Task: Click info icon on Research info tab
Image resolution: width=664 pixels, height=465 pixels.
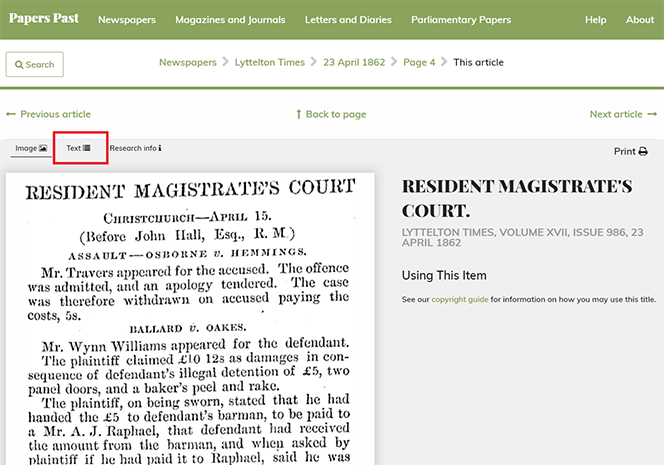Action: coord(160,148)
